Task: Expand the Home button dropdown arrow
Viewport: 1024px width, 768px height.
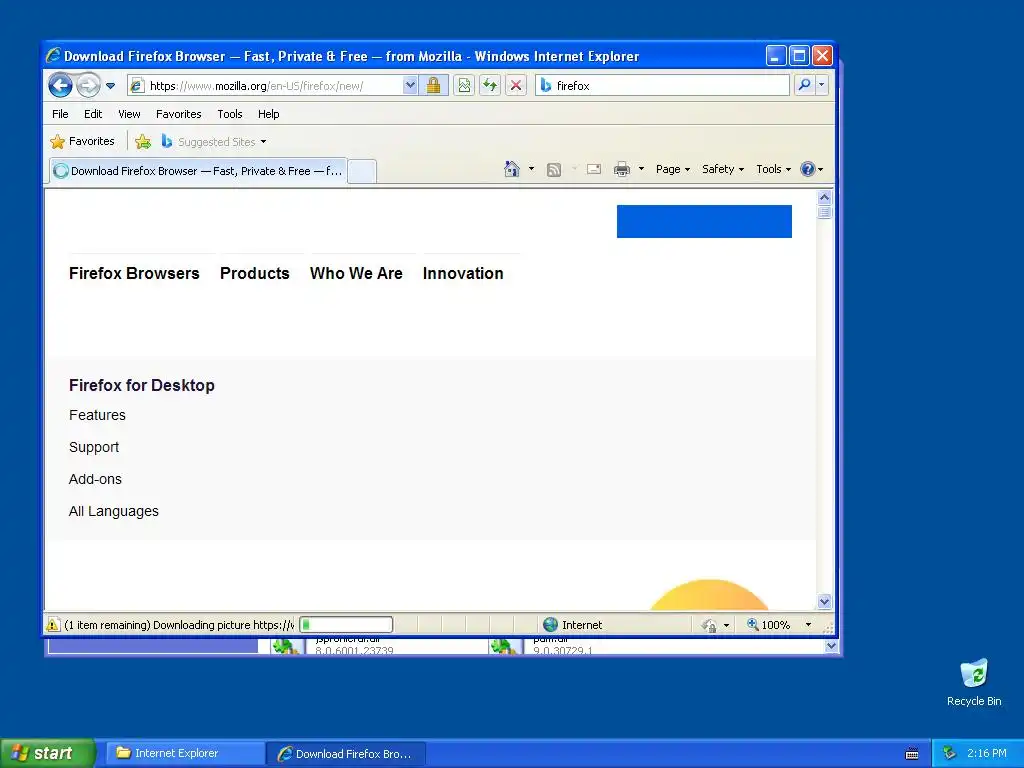Action: point(532,169)
